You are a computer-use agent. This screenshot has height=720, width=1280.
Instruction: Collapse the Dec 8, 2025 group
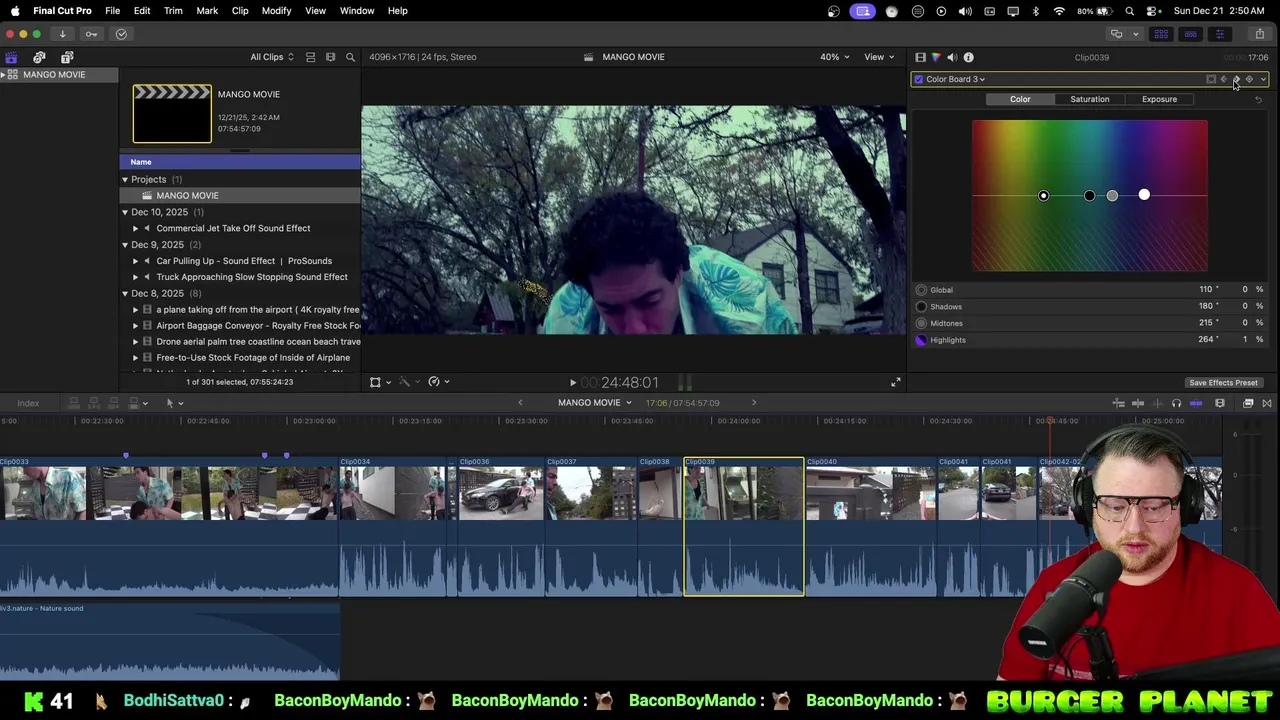point(125,293)
